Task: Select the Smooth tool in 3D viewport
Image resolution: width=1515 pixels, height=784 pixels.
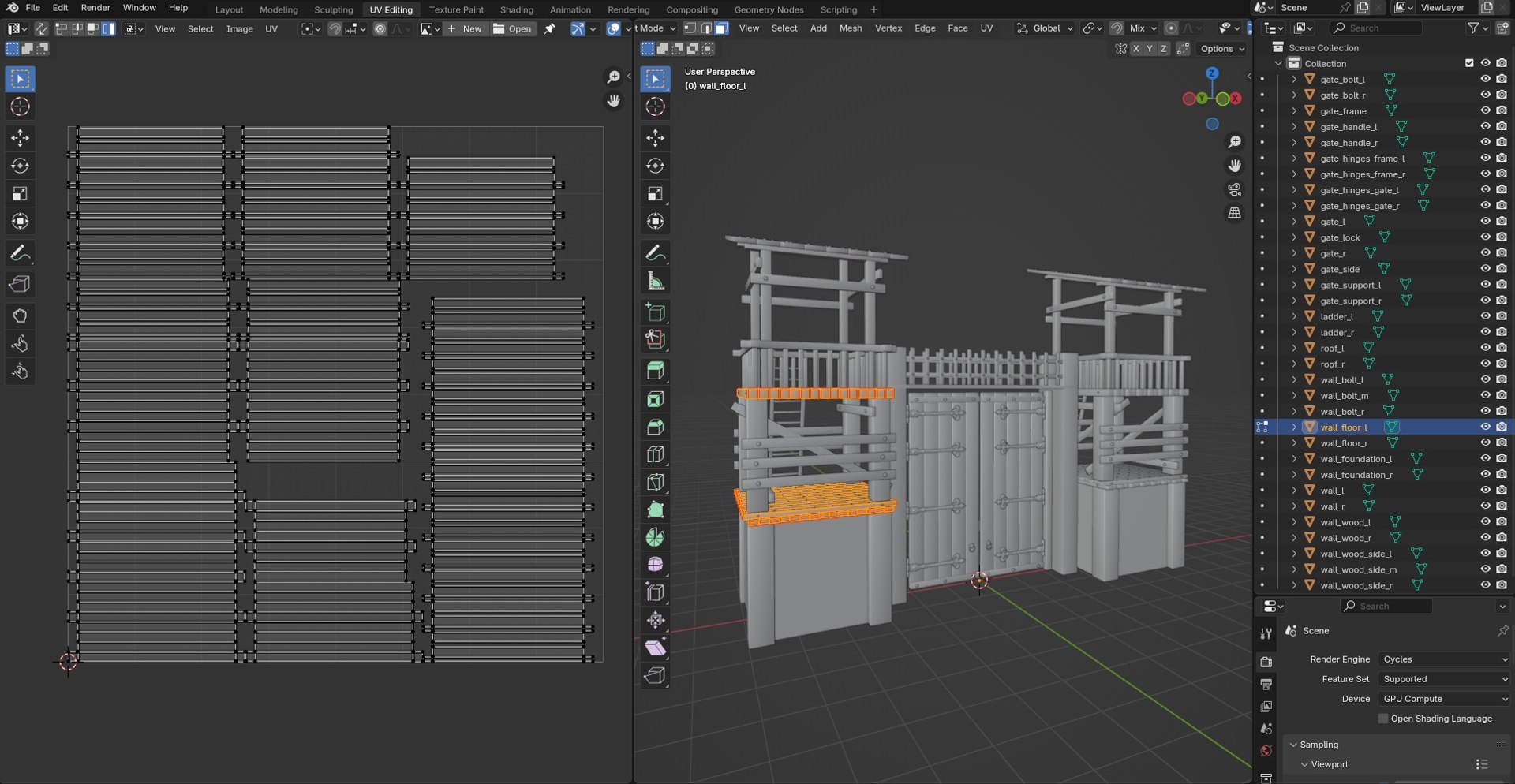Action: click(655, 565)
